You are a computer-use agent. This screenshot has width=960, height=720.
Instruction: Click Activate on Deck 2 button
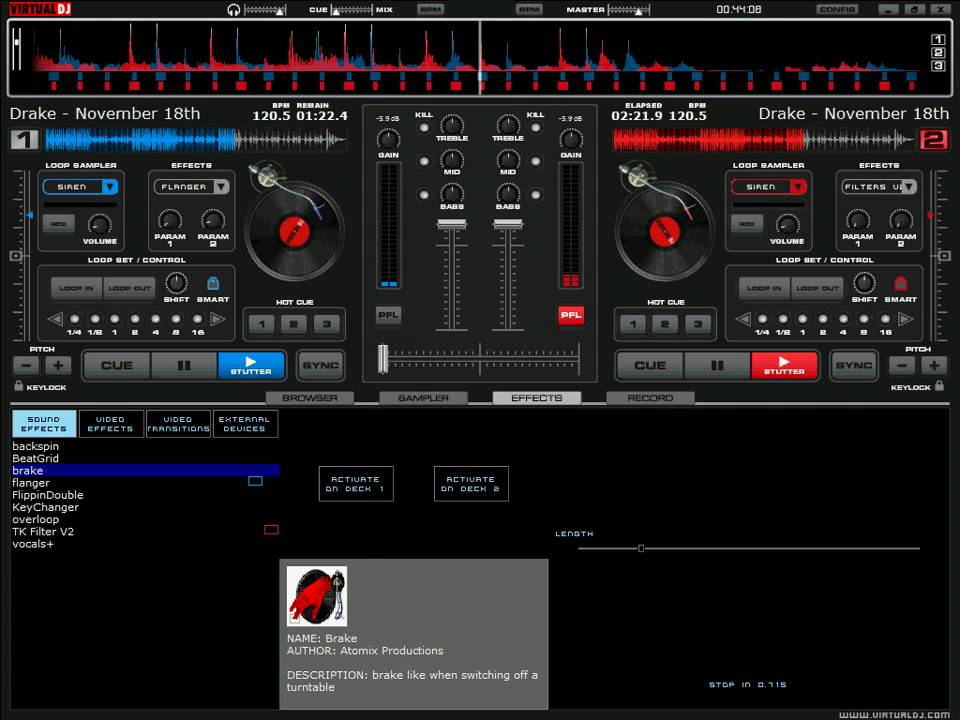pyautogui.click(x=471, y=484)
